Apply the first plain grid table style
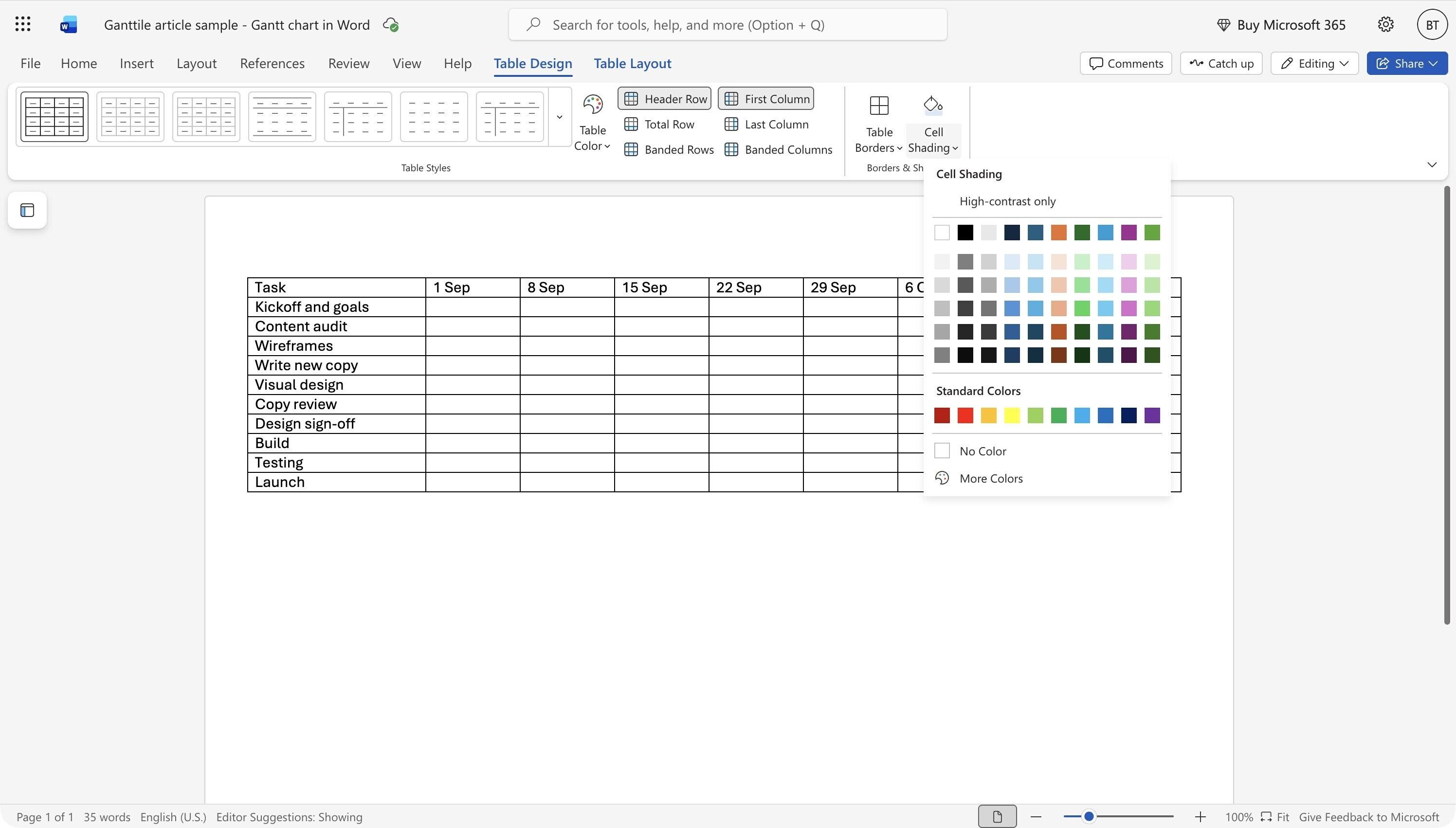1456x828 pixels. 55,117
